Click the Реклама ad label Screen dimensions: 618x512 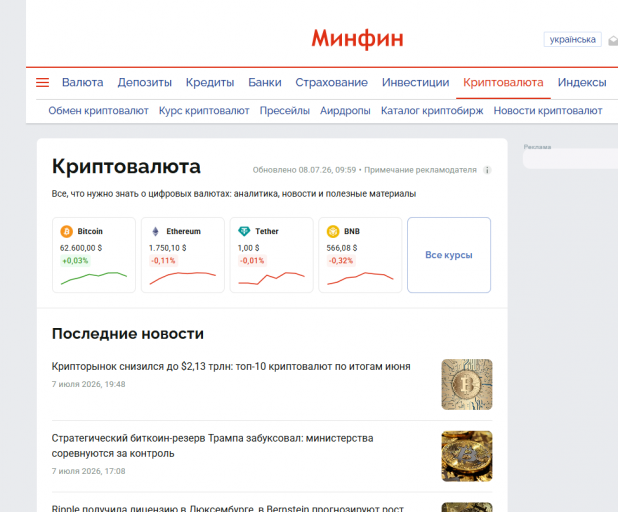[537, 147]
